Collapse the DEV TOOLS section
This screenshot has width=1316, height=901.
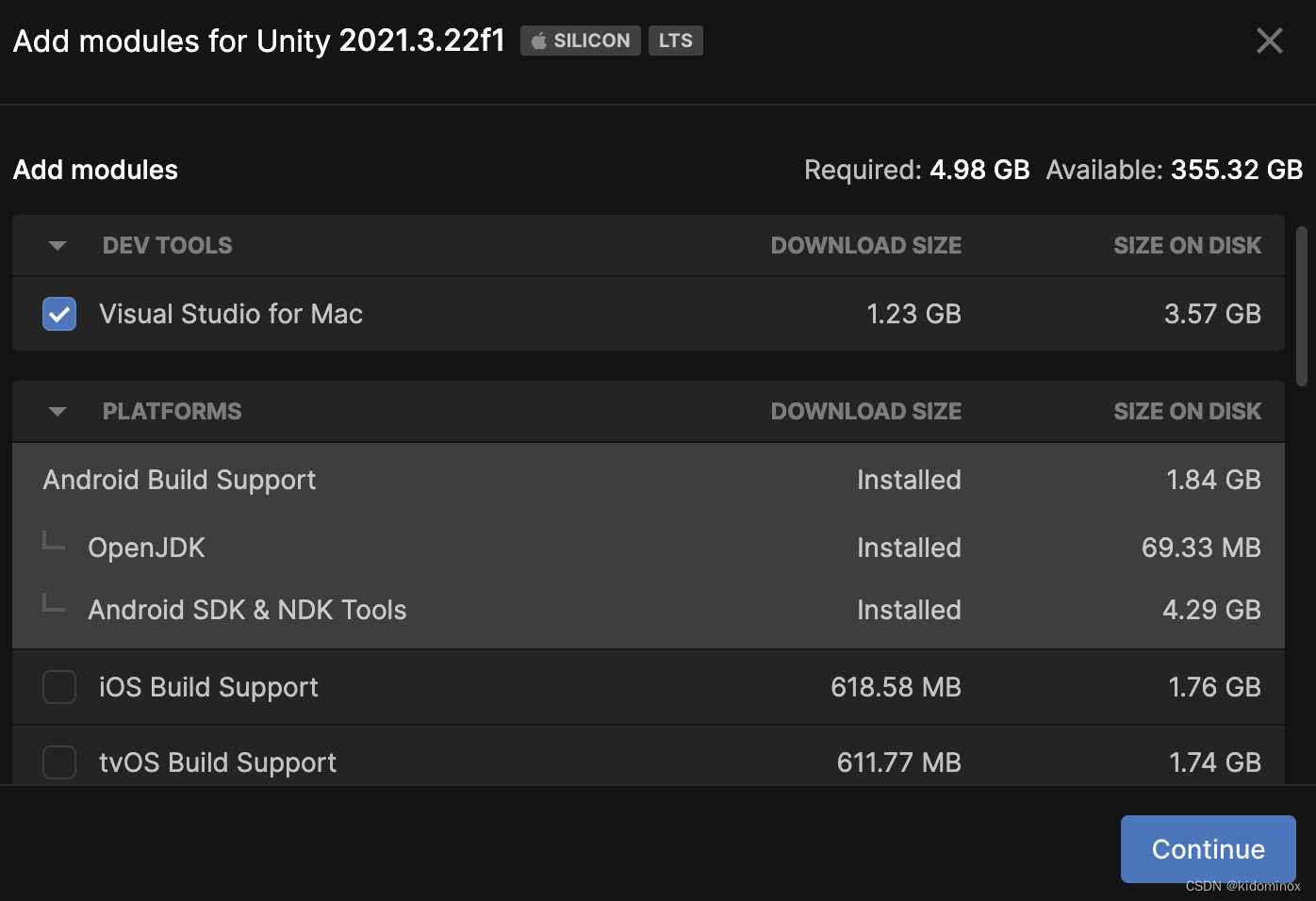pyautogui.click(x=58, y=246)
